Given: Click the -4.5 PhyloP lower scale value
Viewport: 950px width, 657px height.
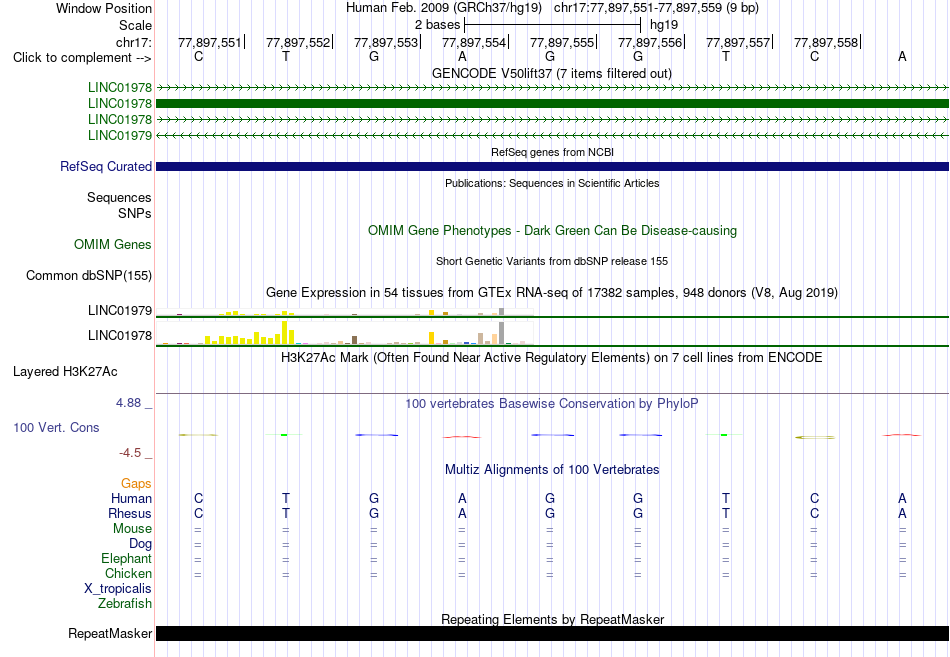Looking at the screenshot, I should tap(130, 453).
